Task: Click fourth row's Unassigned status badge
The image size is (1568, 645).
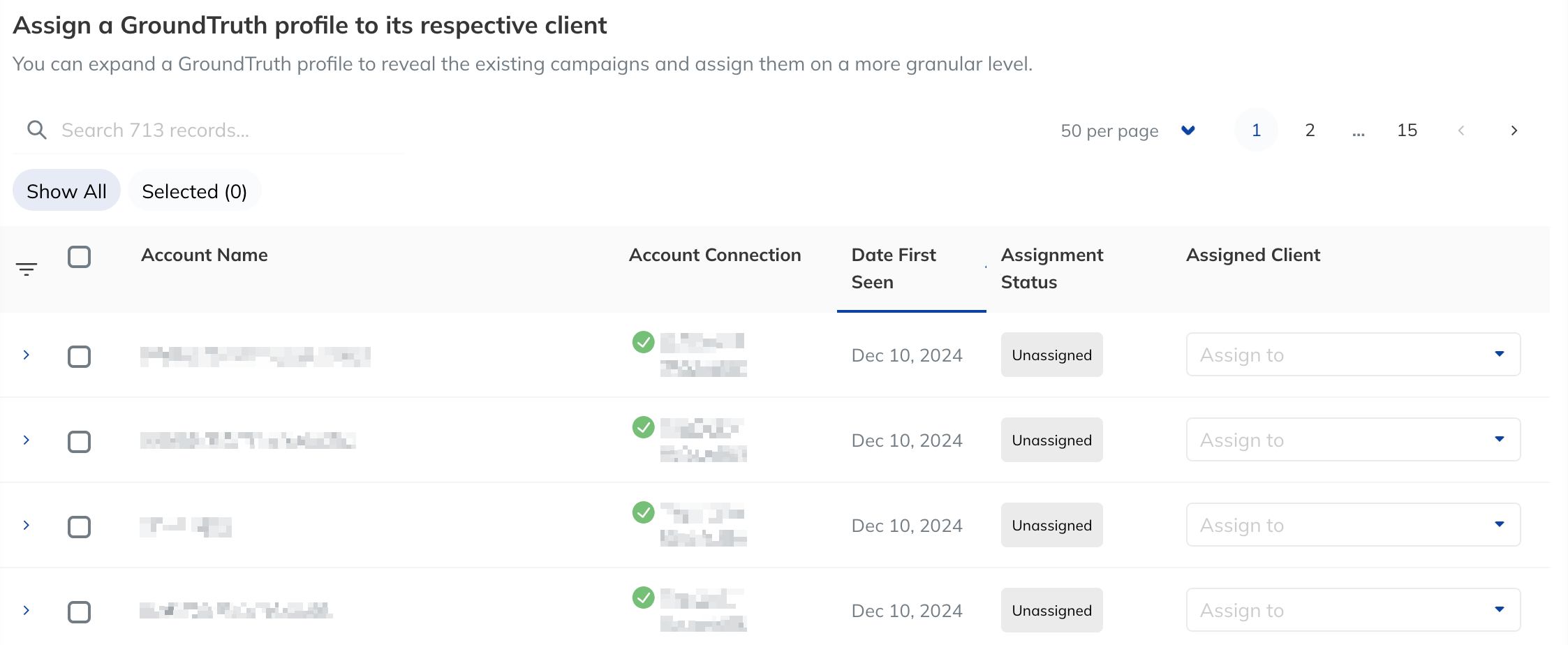Action: (1051, 610)
